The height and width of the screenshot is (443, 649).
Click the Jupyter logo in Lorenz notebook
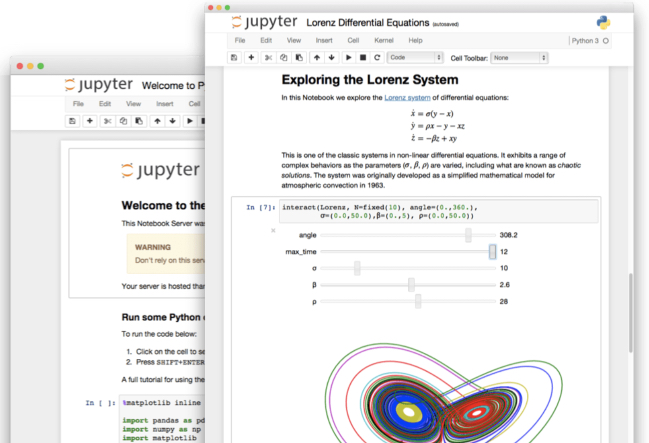pos(264,22)
